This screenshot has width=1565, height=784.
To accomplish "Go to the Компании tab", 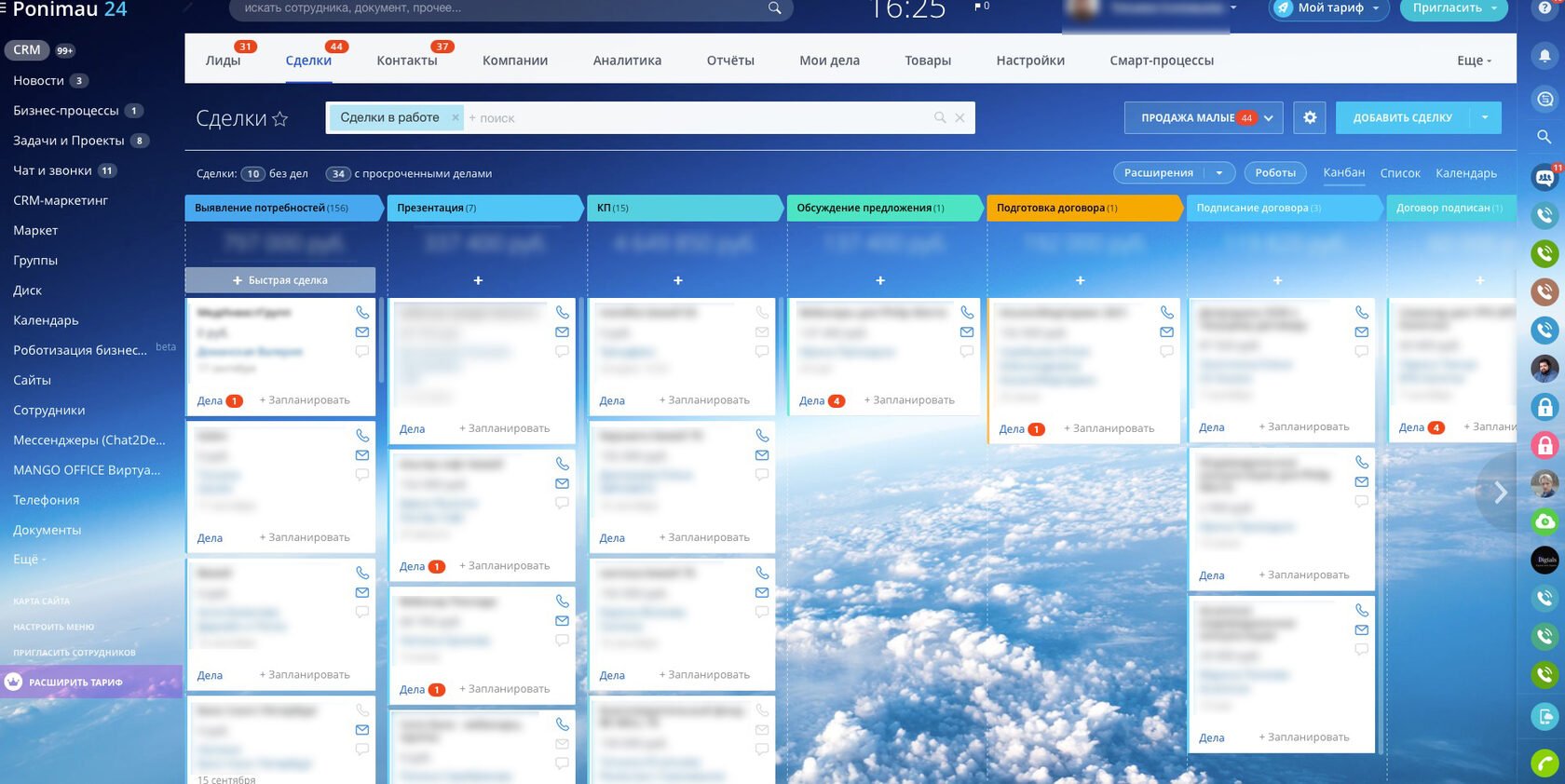I will tap(515, 61).
